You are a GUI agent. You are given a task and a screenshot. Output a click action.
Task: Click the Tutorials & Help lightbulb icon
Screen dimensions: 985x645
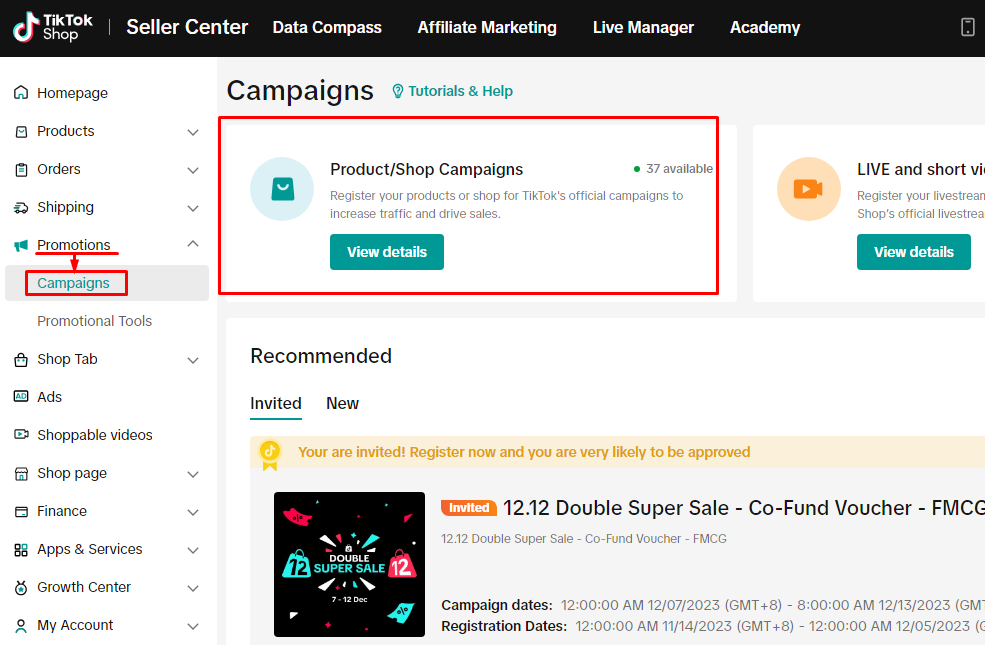pos(398,92)
